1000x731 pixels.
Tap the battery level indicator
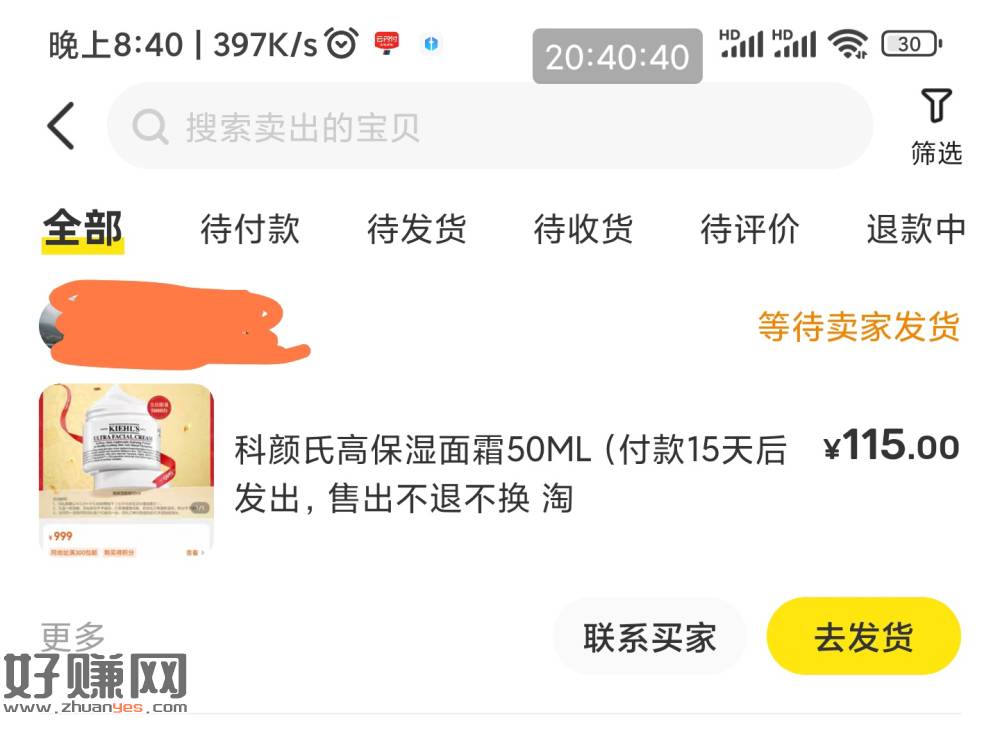click(x=911, y=44)
